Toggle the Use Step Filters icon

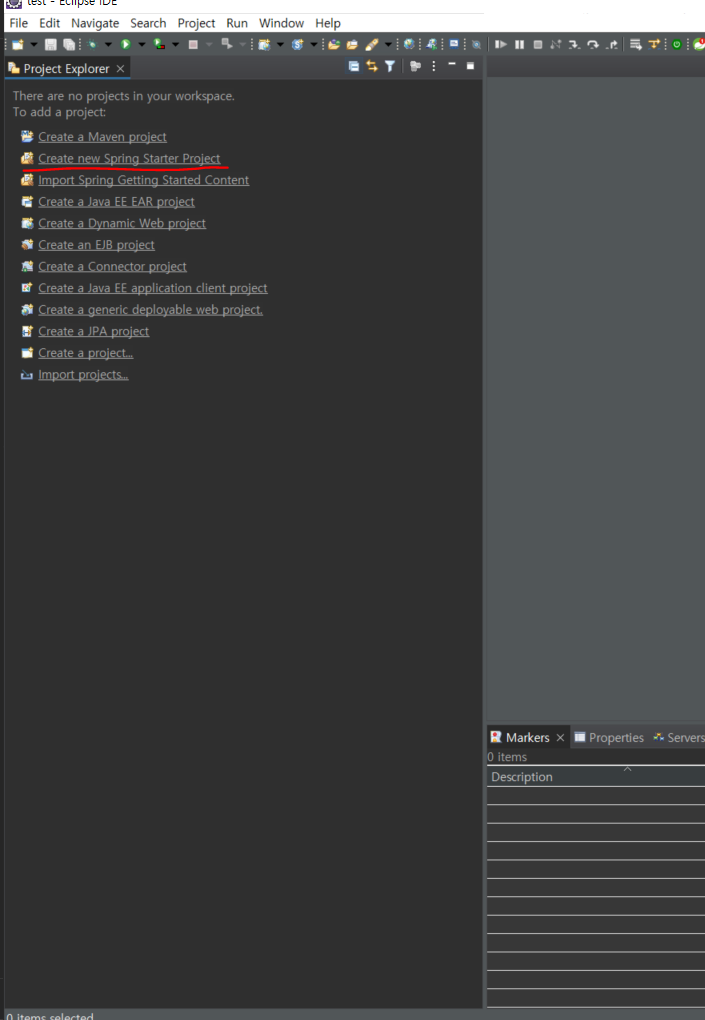tap(654, 44)
